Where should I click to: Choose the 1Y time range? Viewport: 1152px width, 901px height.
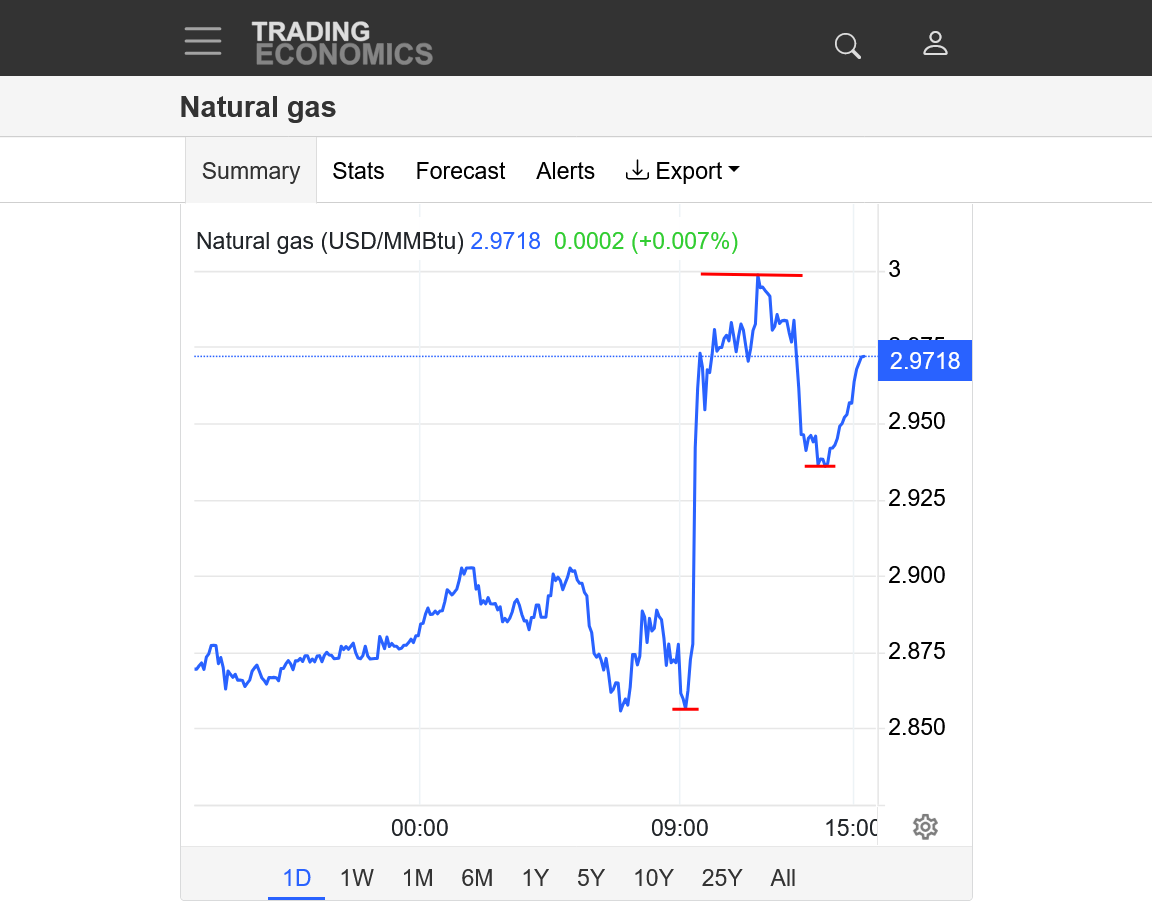535,878
